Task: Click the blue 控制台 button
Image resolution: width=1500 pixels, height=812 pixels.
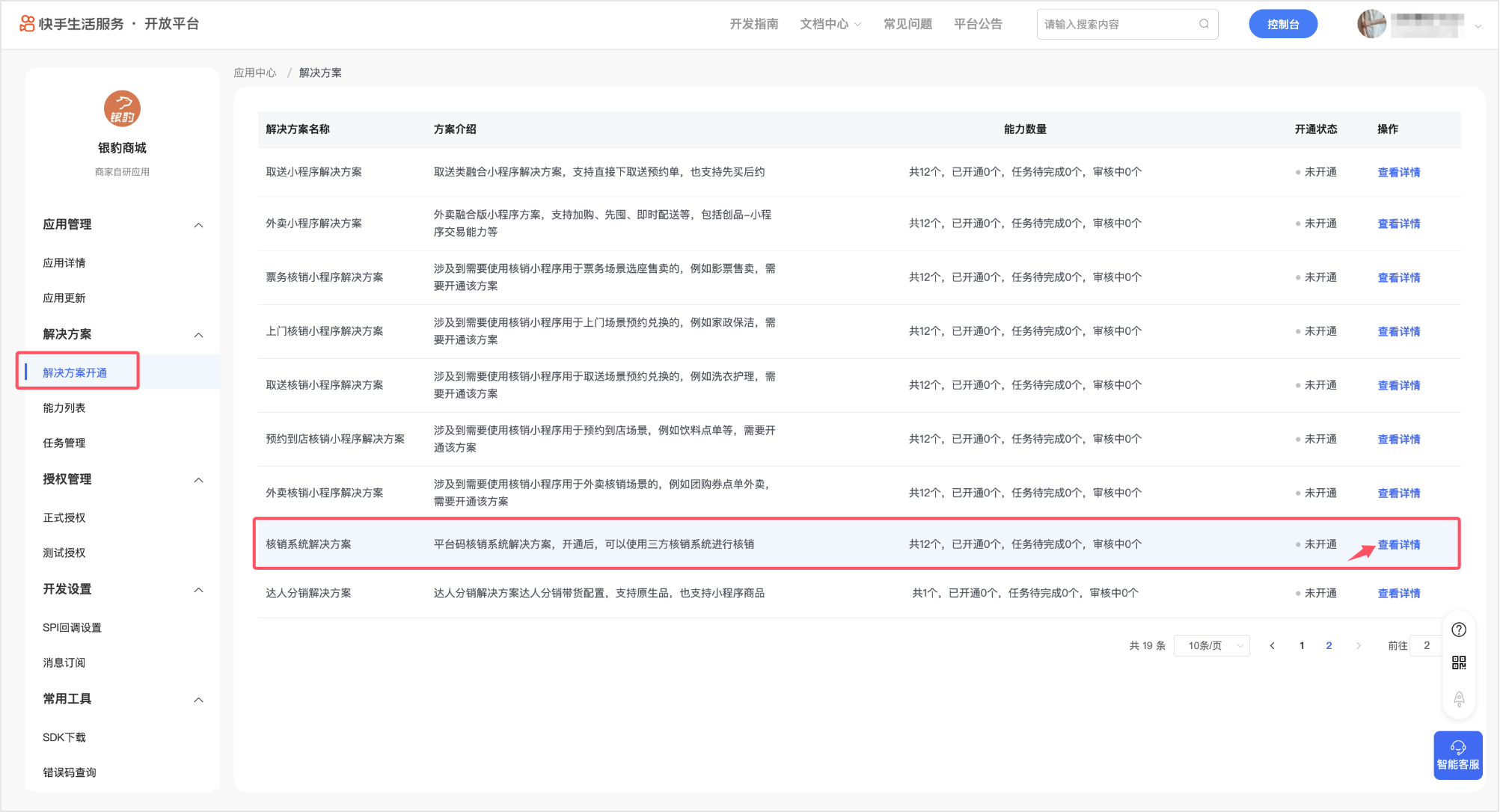Action: (1282, 24)
